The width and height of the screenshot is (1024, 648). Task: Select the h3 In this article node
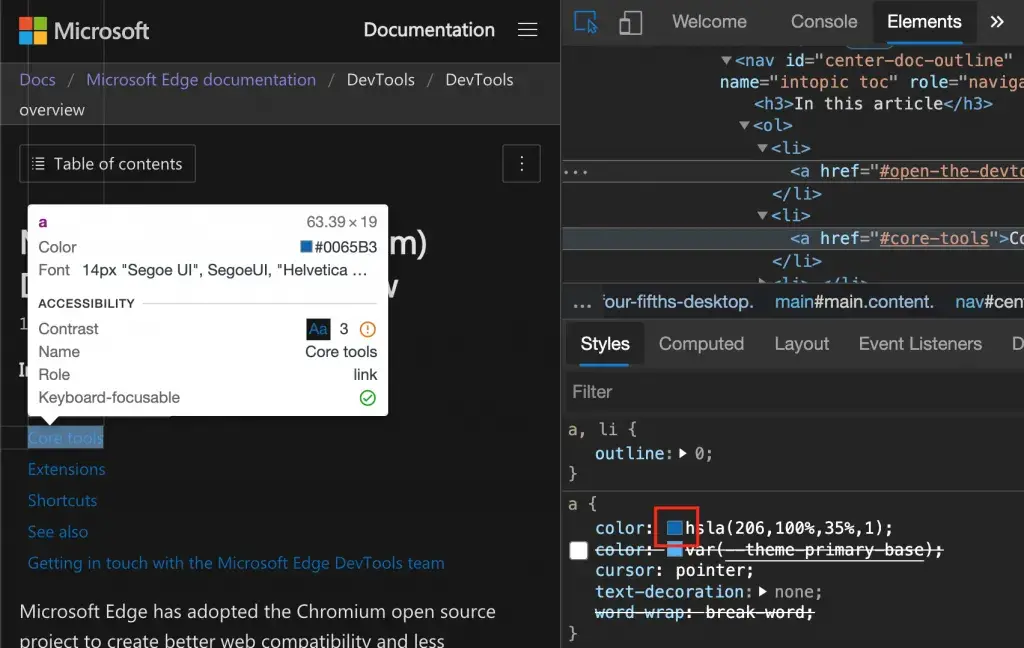873,104
